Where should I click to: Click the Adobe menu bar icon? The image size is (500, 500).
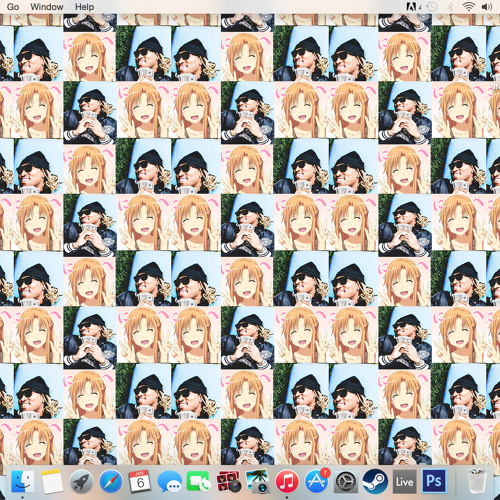coord(412,7)
